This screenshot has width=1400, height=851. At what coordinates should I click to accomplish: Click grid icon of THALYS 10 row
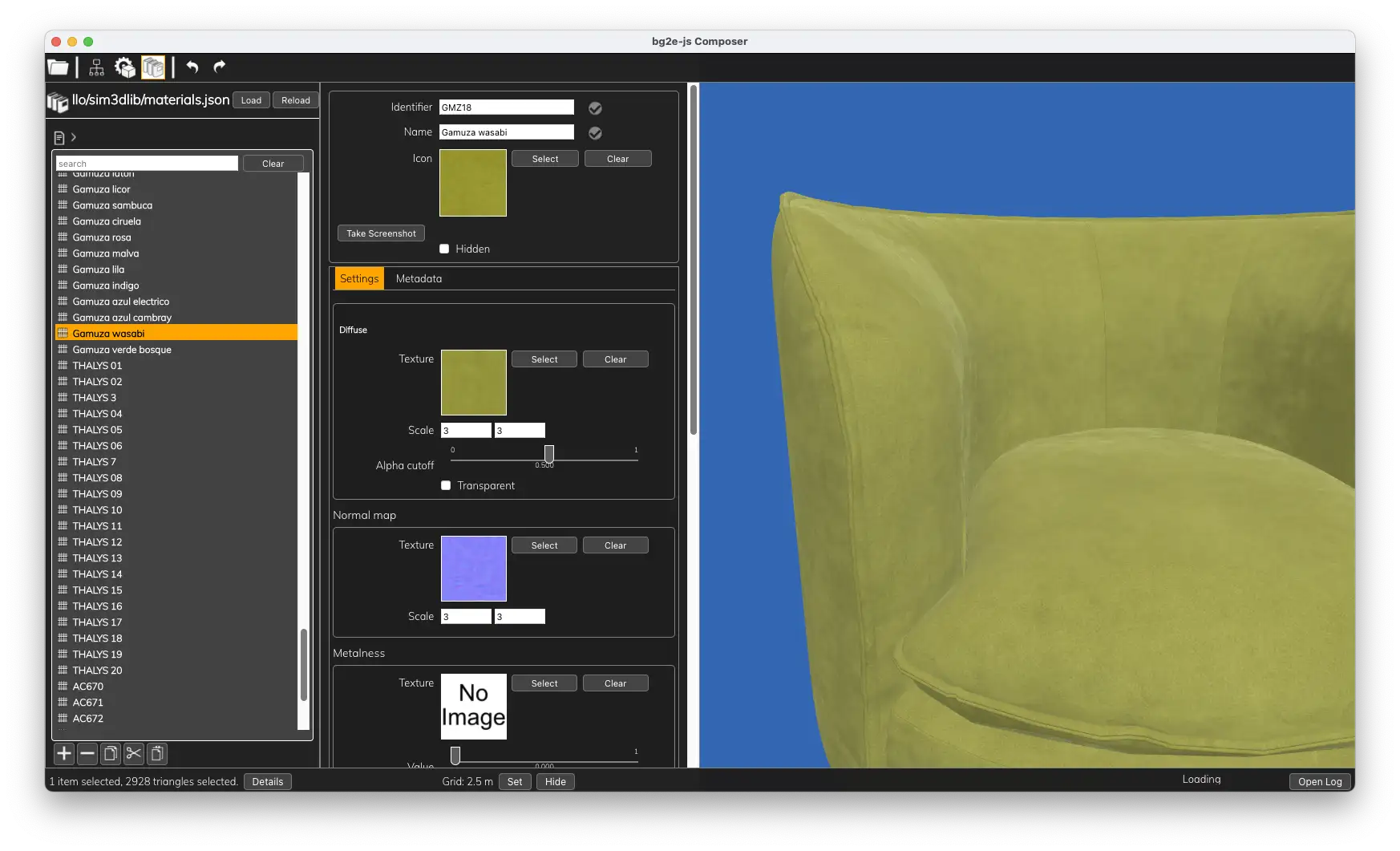tap(63, 510)
